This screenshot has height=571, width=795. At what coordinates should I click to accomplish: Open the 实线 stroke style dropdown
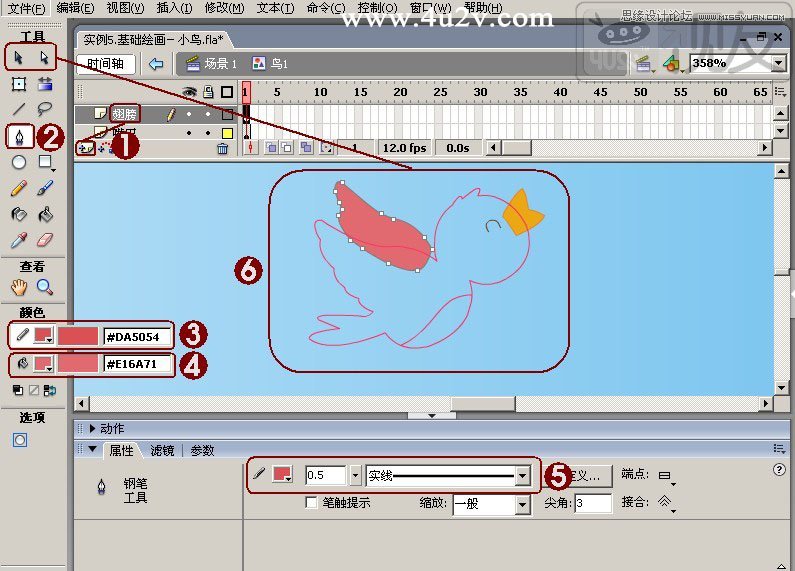(522, 476)
